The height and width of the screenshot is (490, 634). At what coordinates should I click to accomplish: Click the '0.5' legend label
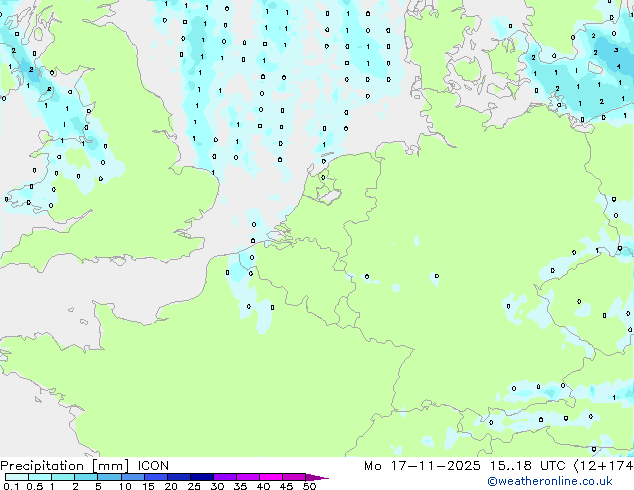coord(34,486)
